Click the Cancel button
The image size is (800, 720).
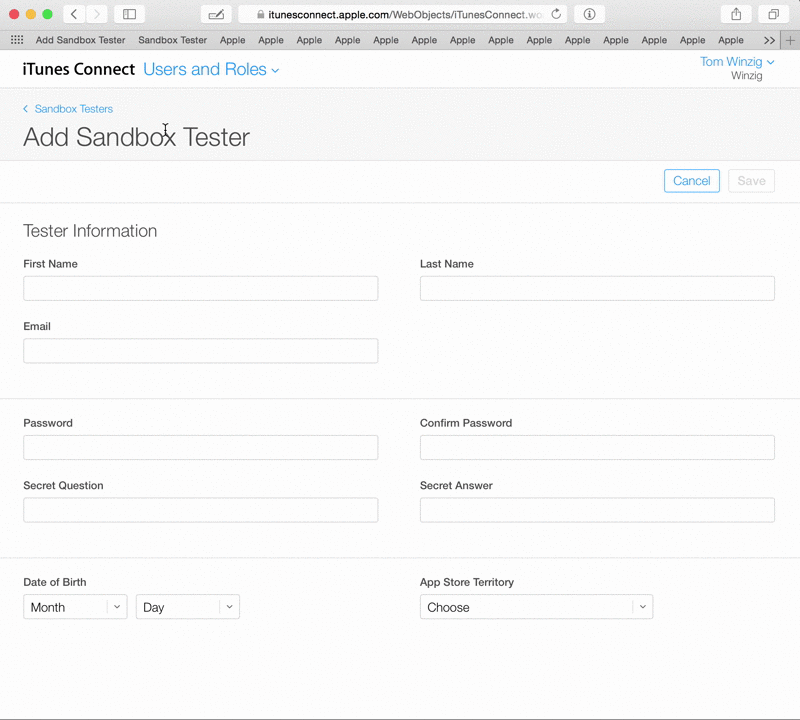[691, 181]
